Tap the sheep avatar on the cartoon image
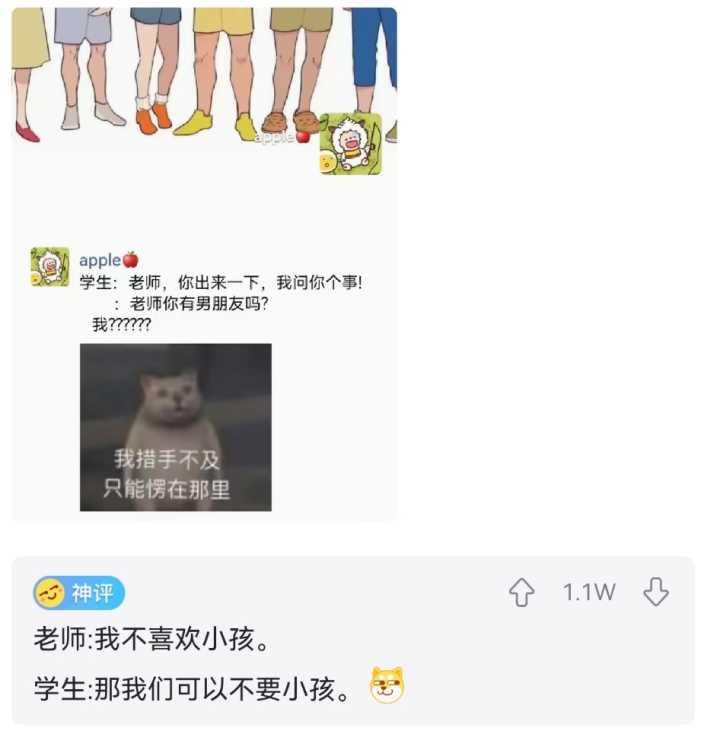The image size is (720, 734). click(351, 144)
